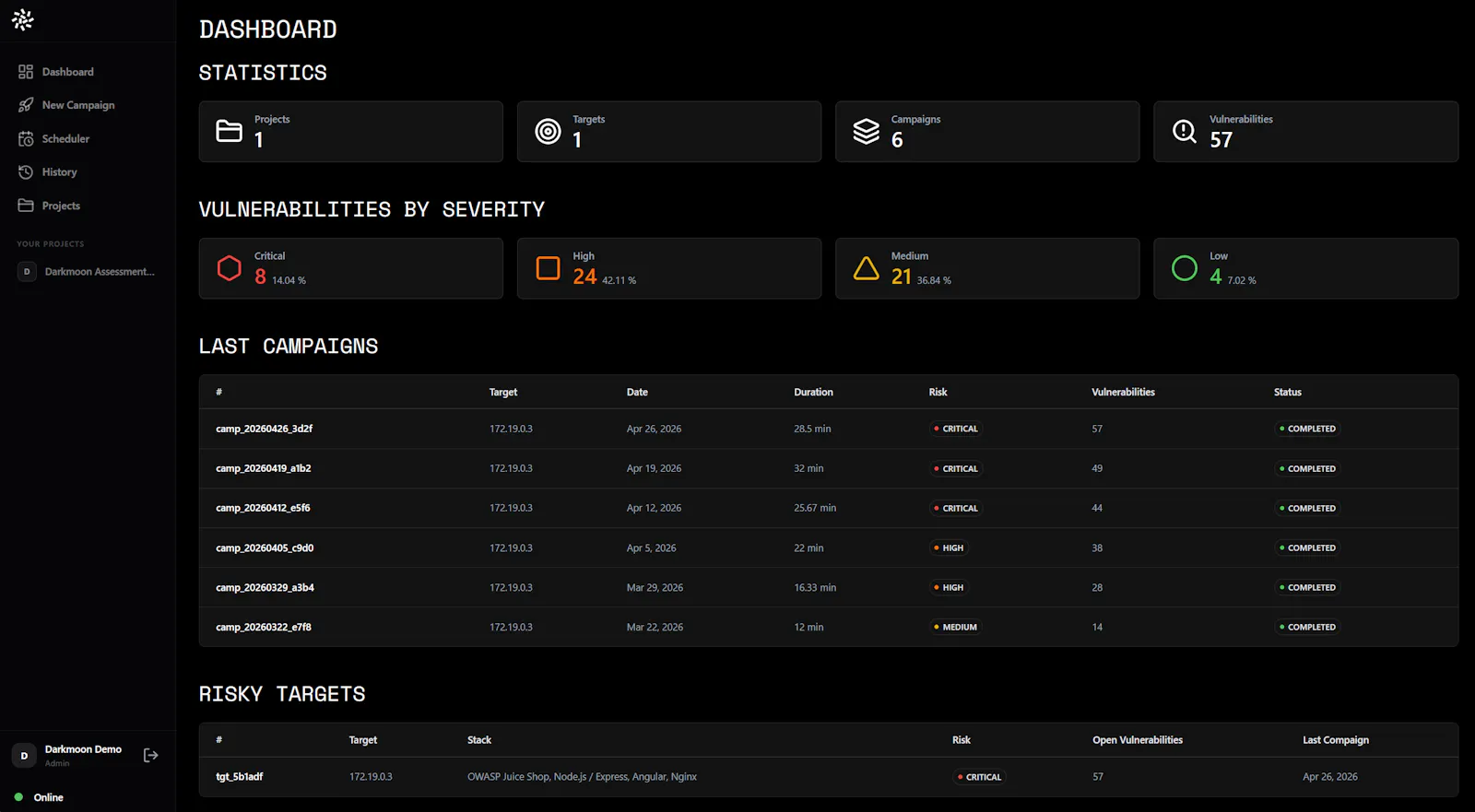
Task: Open risky target tgt_5b1adf
Action: coord(240,777)
